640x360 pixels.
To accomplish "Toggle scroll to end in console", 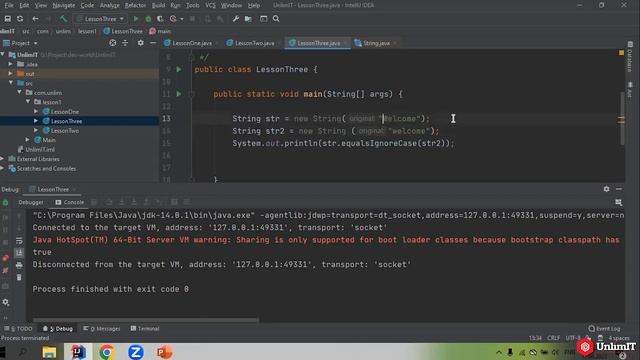I will [x=19, y=253].
